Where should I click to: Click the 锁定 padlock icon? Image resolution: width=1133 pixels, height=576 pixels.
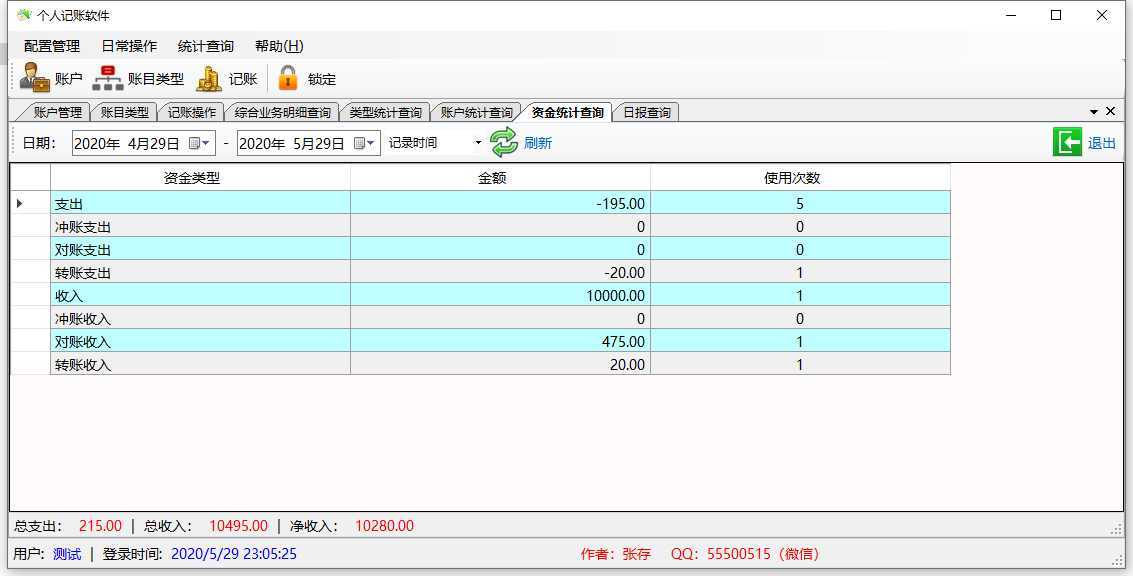tap(288, 78)
